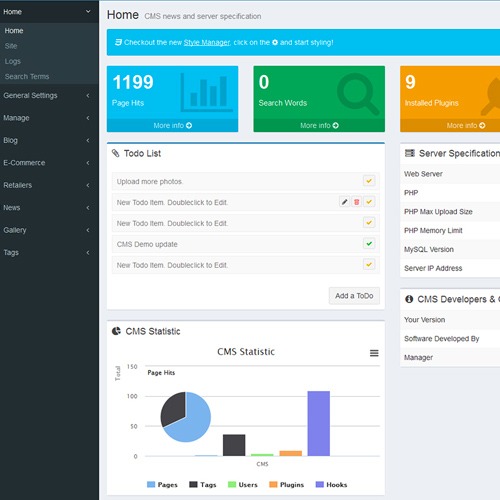The height and width of the screenshot is (500, 500).
Task: Expand the E-Commerce sidebar chevron
Action: tap(88, 163)
